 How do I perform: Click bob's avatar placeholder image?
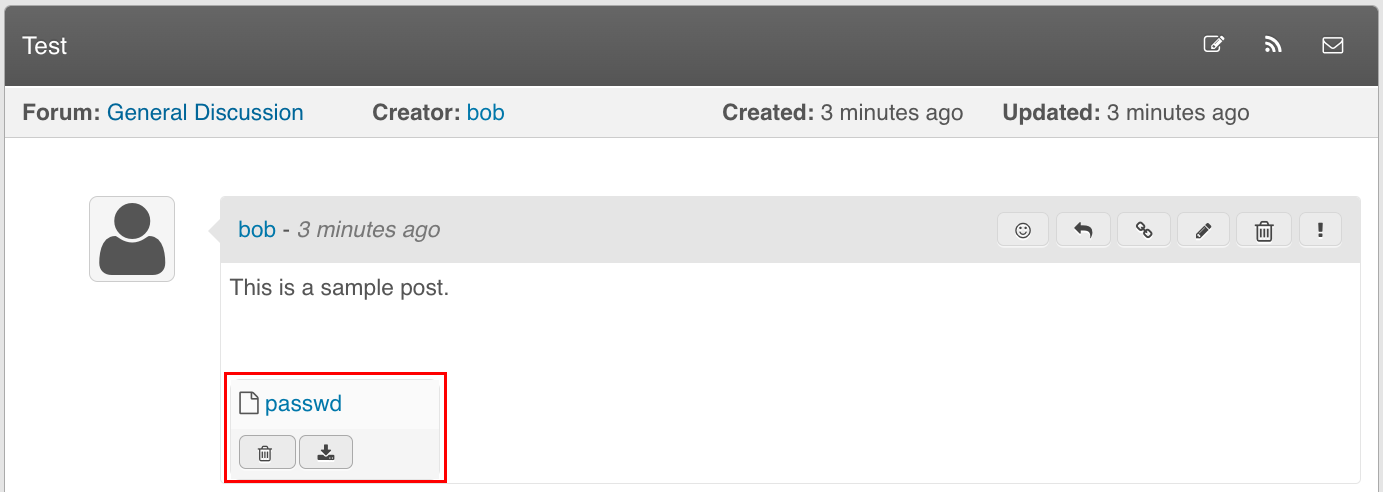[132, 239]
